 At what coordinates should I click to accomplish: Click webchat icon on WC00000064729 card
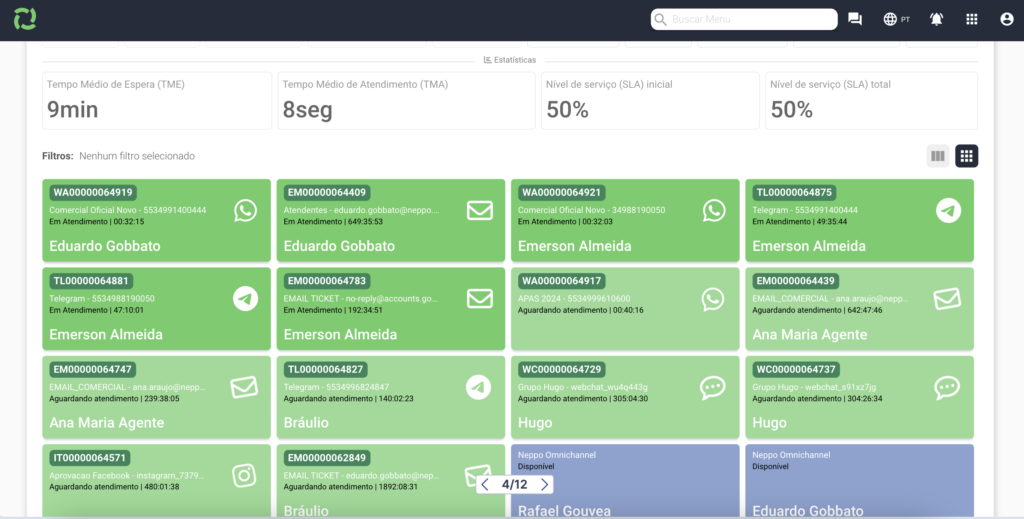[713, 387]
